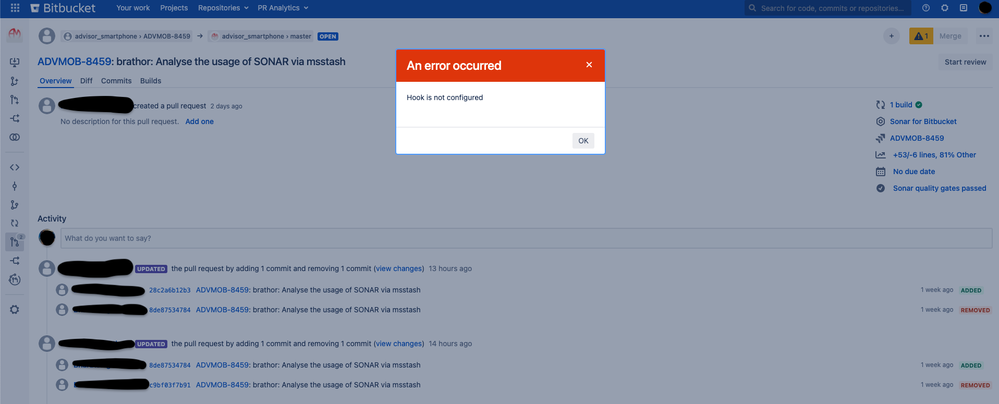
Task: Click the sidebar Create fork icon
Action: [15, 119]
